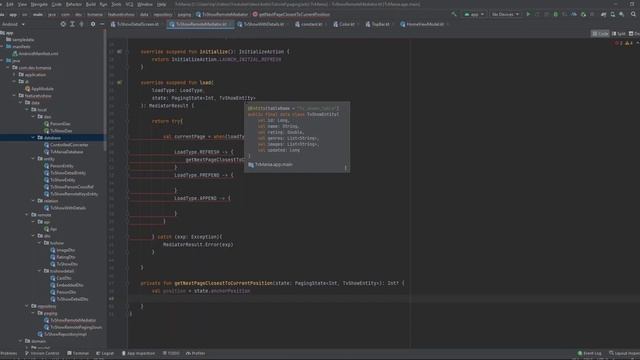Click the error count indicator in editor
Image resolution: width=640 pixels, height=360 pixels.
[x=618, y=43]
